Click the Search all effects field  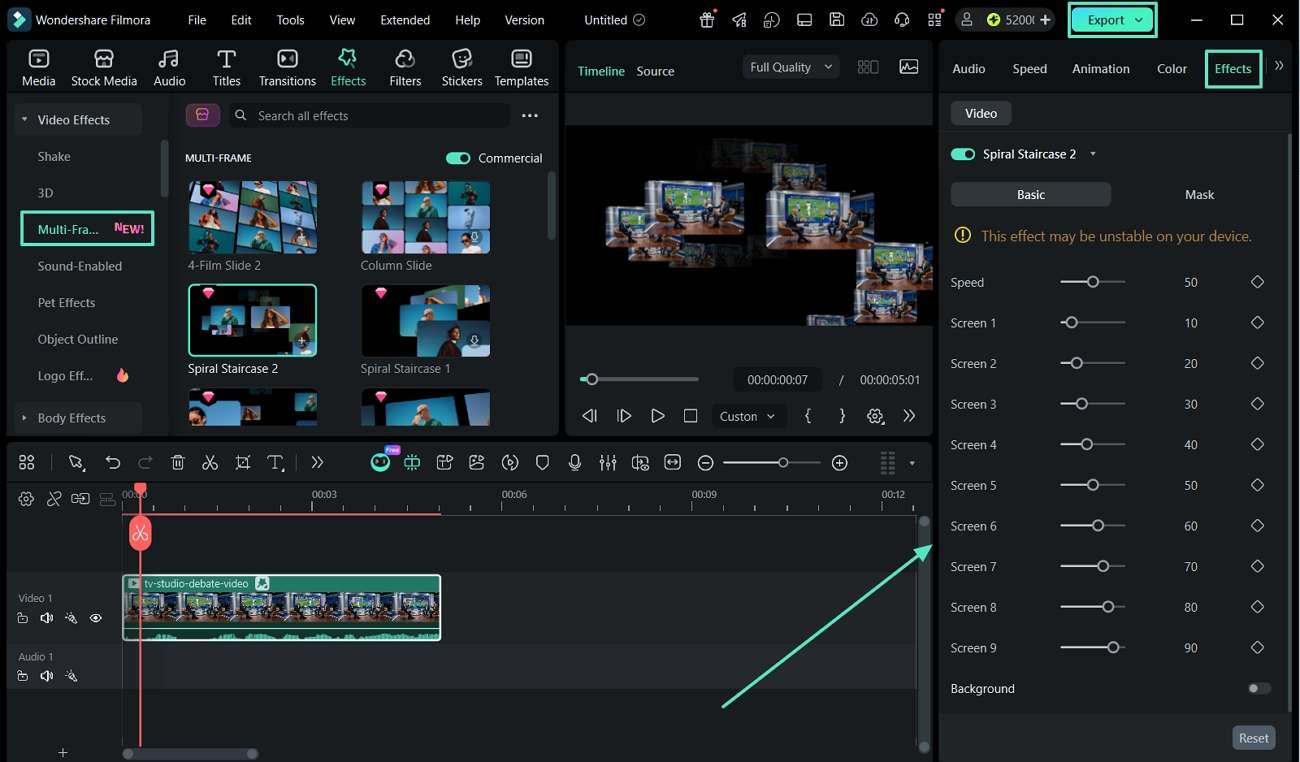coord(368,116)
